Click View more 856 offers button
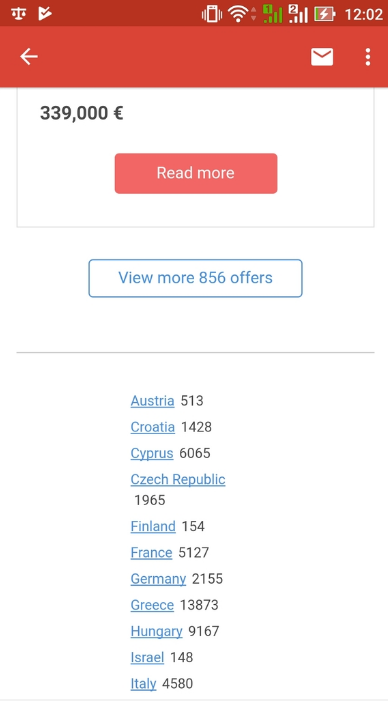This screenshot has width=388, height=701. 195,278
